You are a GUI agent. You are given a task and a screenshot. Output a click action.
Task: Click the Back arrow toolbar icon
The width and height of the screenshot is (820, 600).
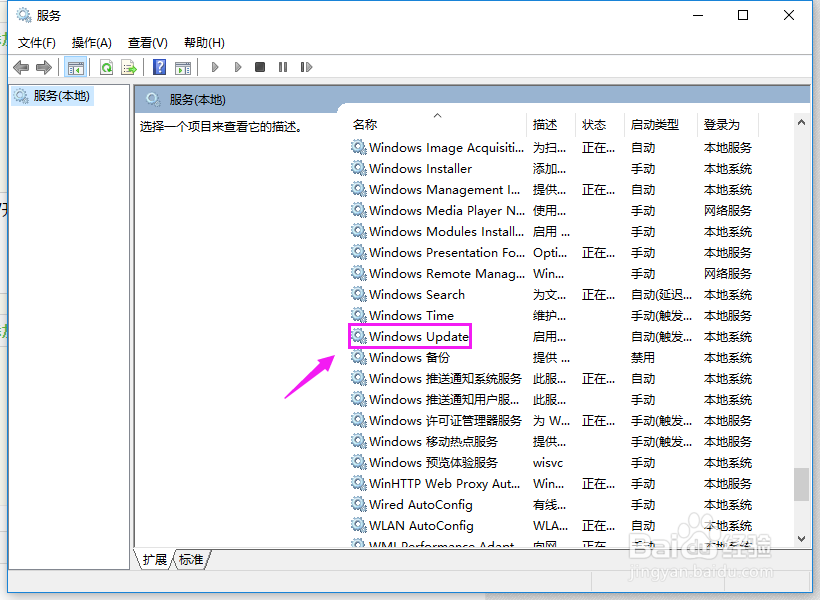[21, 67]
